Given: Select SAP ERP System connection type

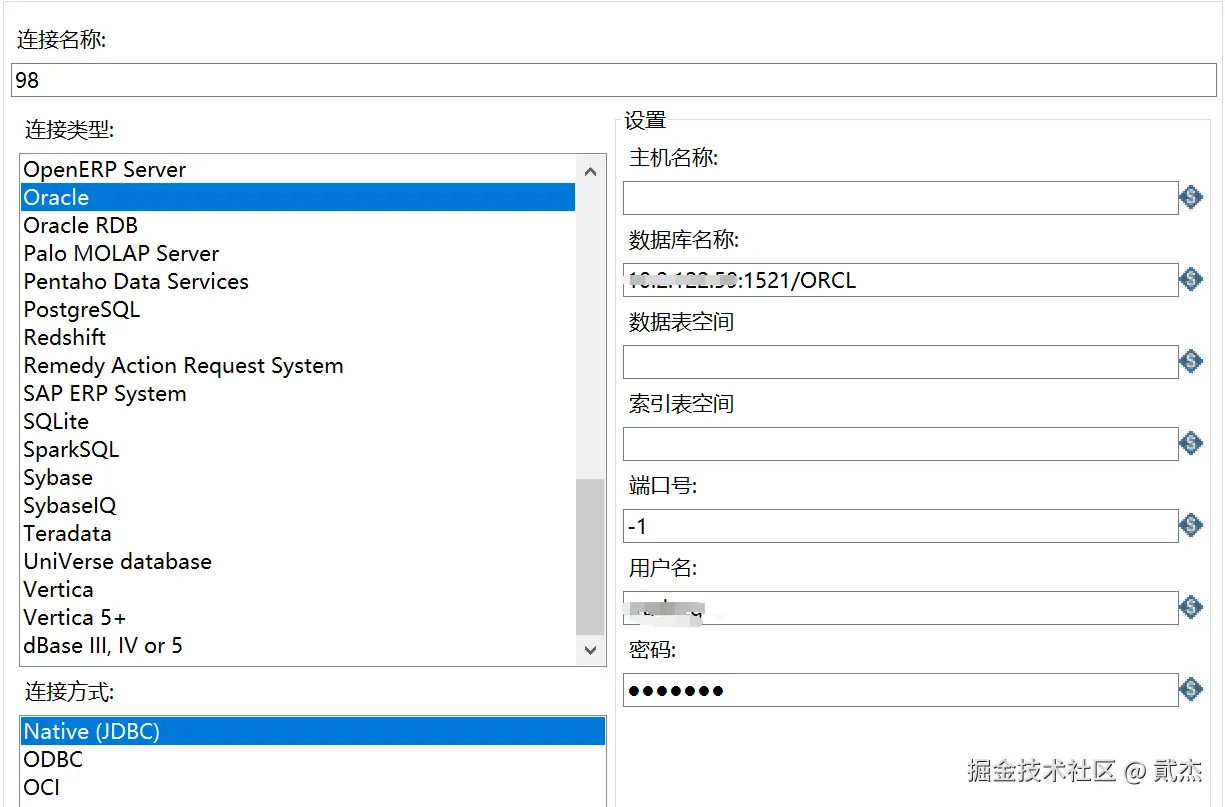Looking at the screenshot, I should coord(298,394).
